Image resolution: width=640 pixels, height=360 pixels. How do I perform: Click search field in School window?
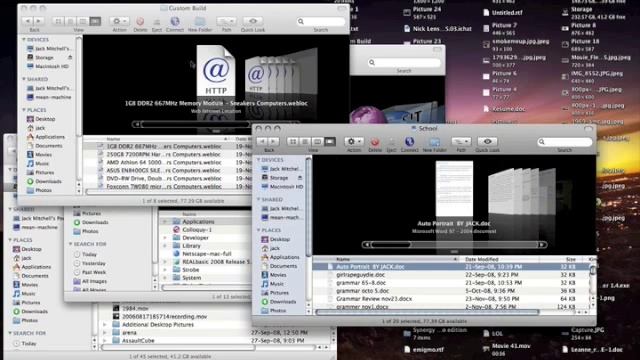tap(565, 142)
